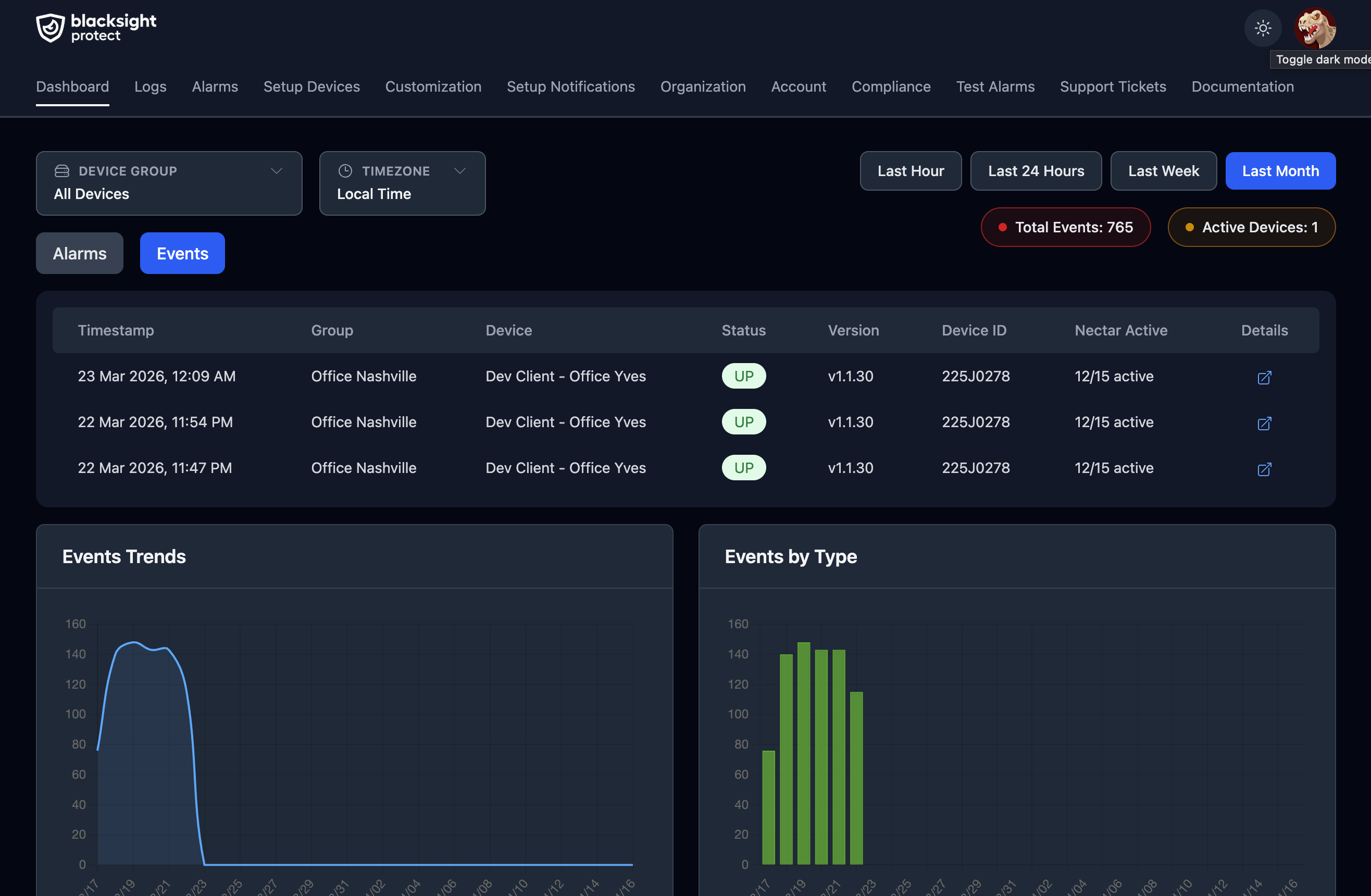Click the blacksight protect shield logo
The image size is (1371, 896).
click(x=49, y=27)
